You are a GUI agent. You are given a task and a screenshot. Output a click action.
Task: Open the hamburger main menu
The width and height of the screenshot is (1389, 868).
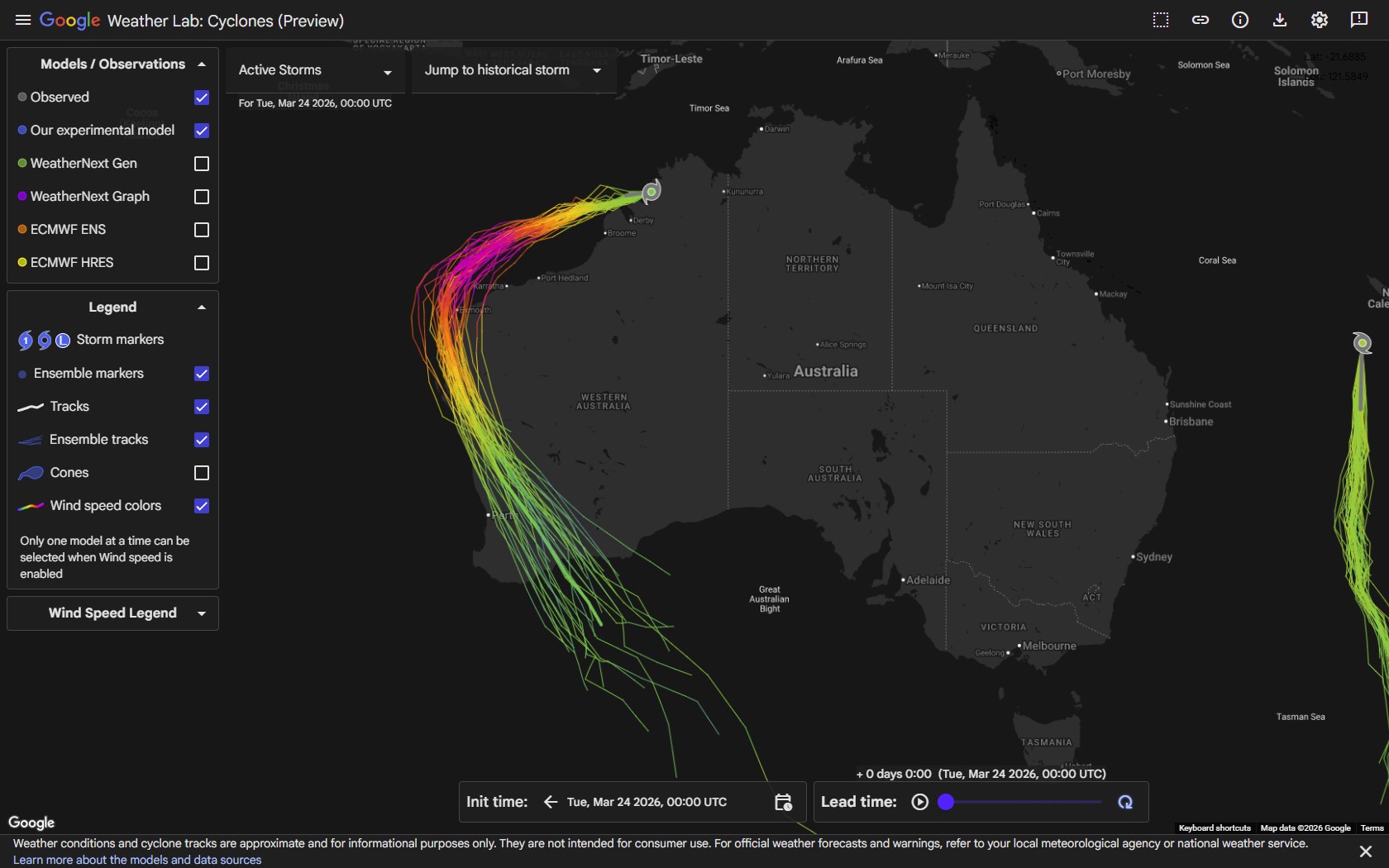coord(23,20)
